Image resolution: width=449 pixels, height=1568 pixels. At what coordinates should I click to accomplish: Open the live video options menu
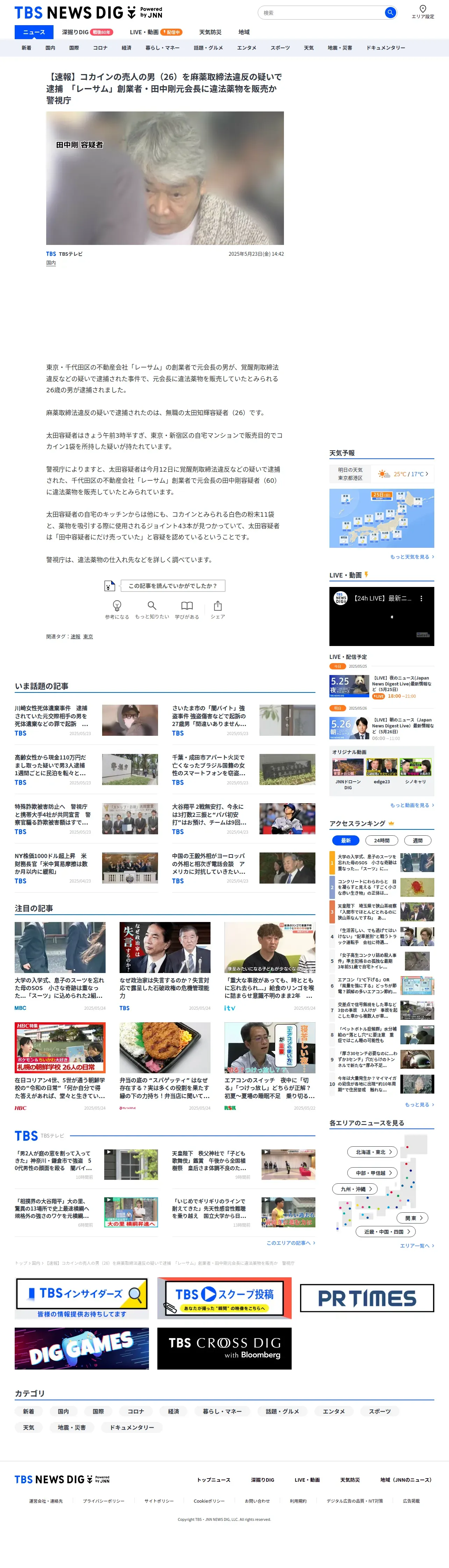click(x=421, y=598)
